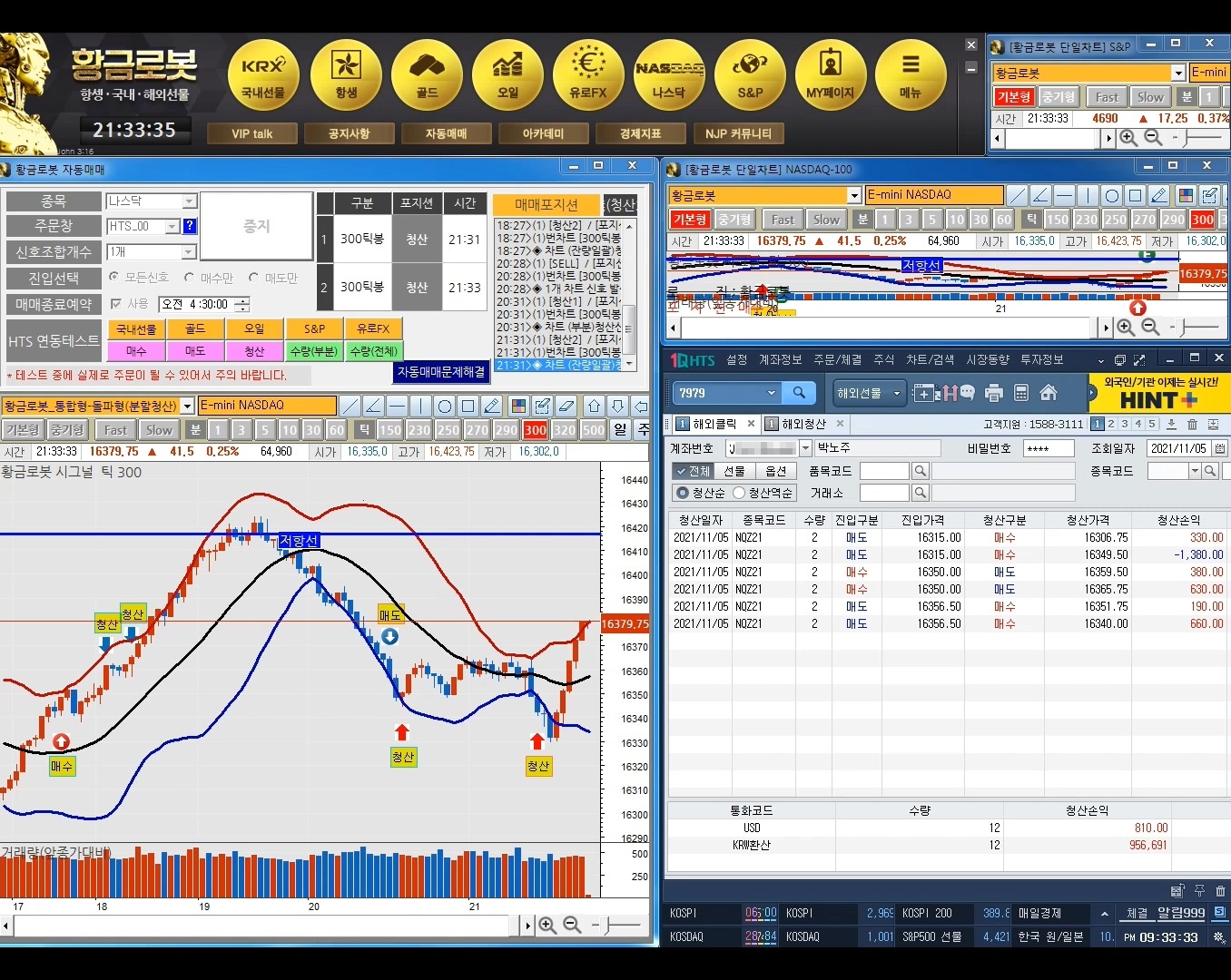Click the 수량(전체) test button
Screen dimensions: 1231x980
tap(373, 351)
